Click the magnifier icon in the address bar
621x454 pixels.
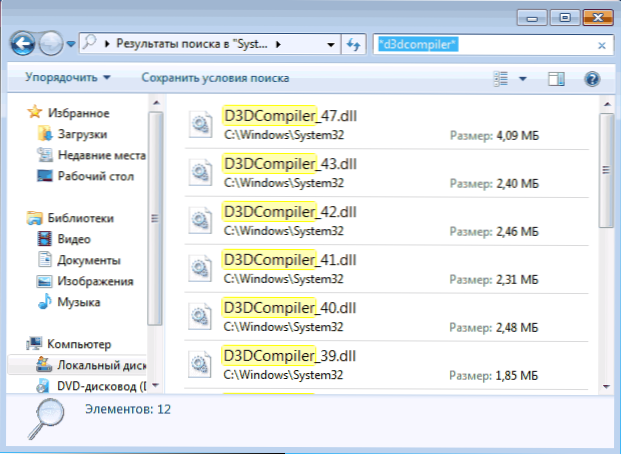(90, 42)
